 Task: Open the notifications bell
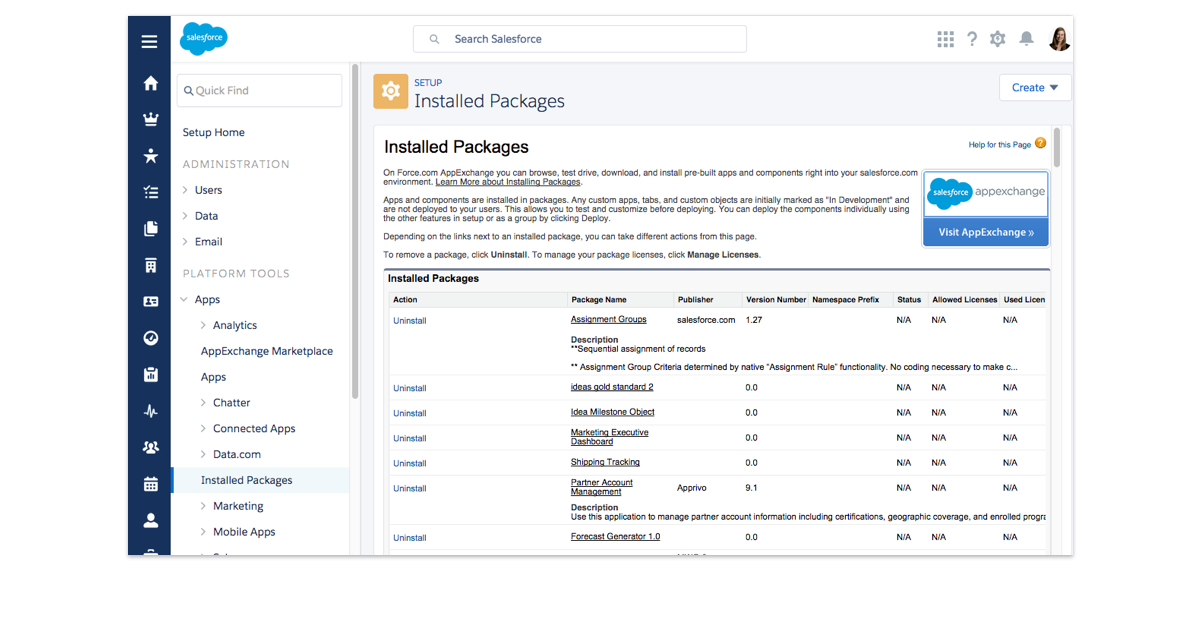[x=1026, y=39]
